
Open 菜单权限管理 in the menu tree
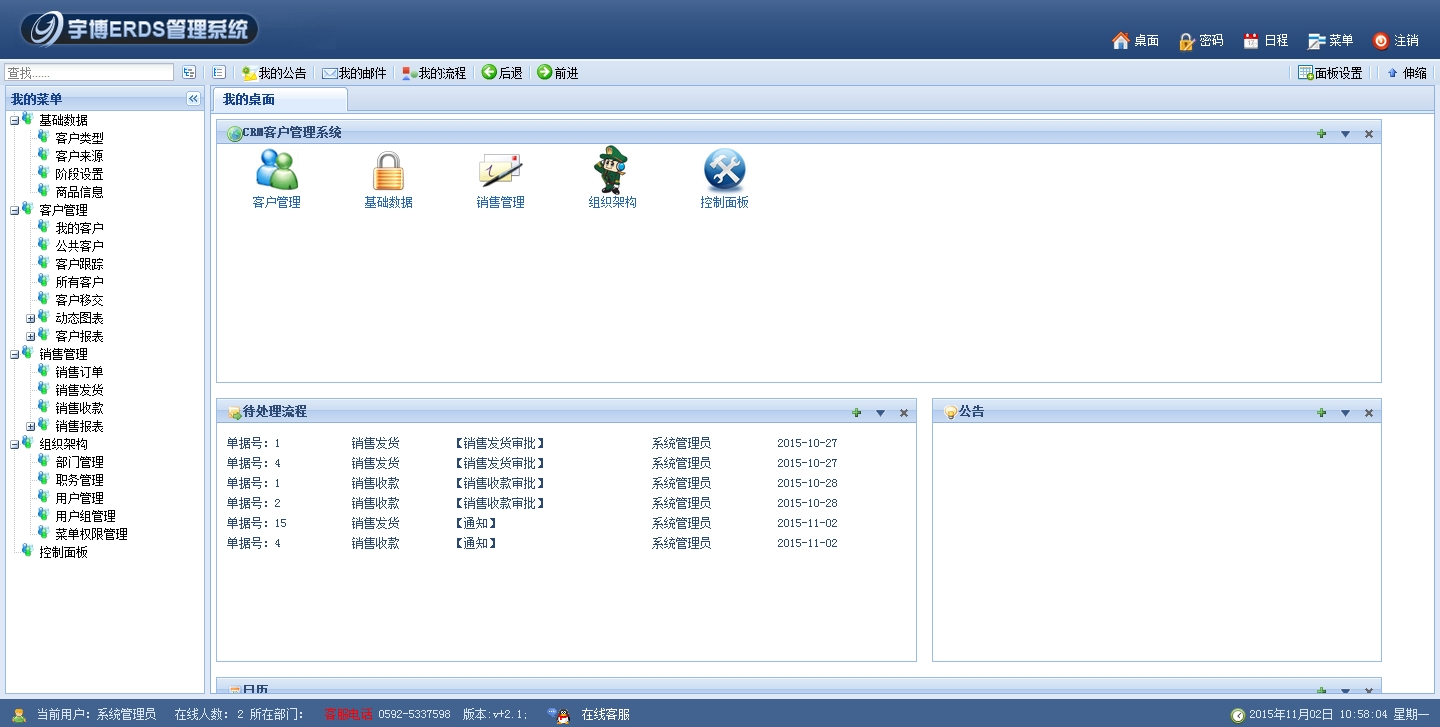click(x=91, y=535)
